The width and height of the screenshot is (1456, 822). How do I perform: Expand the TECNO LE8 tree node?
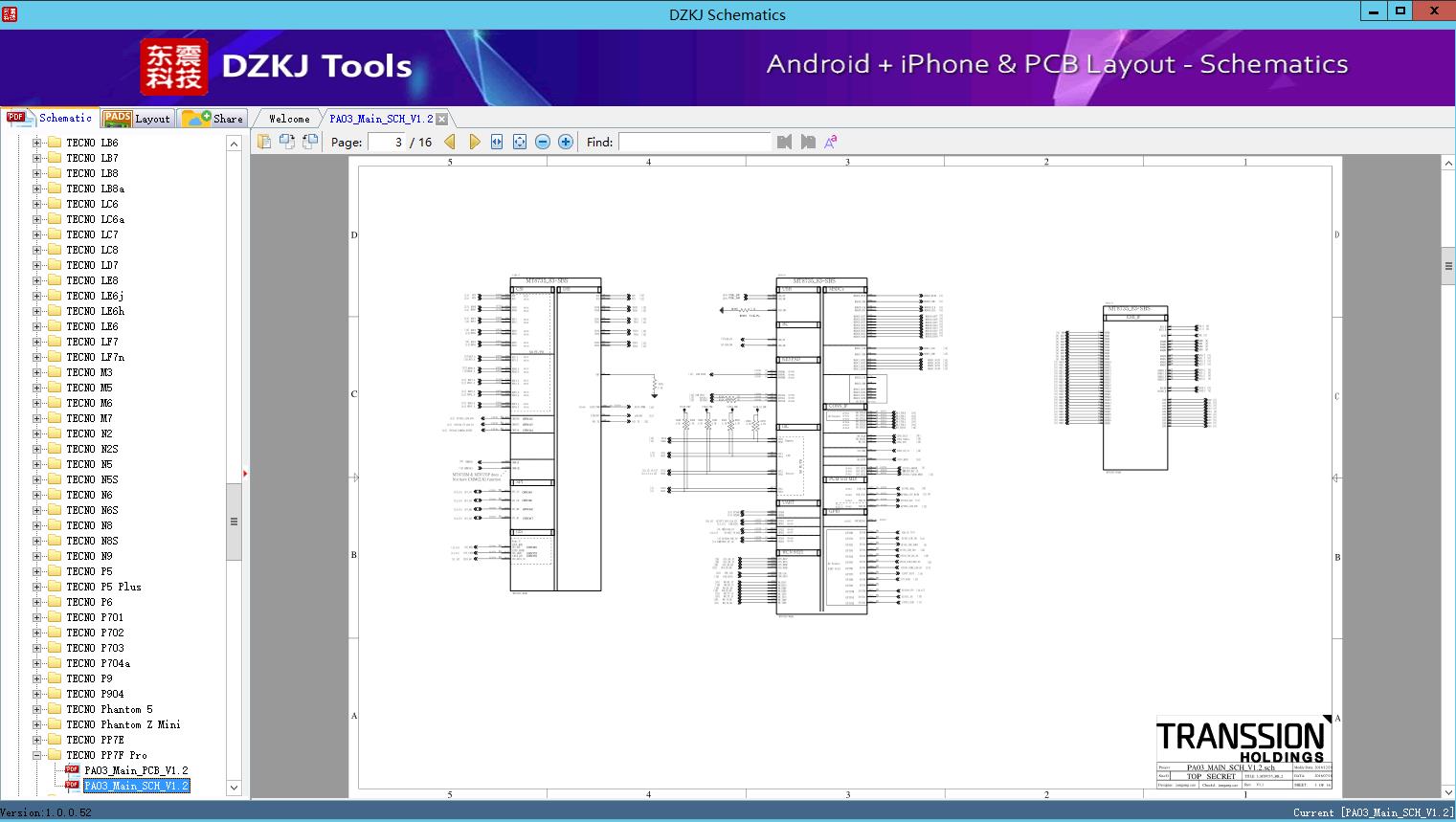36,280
